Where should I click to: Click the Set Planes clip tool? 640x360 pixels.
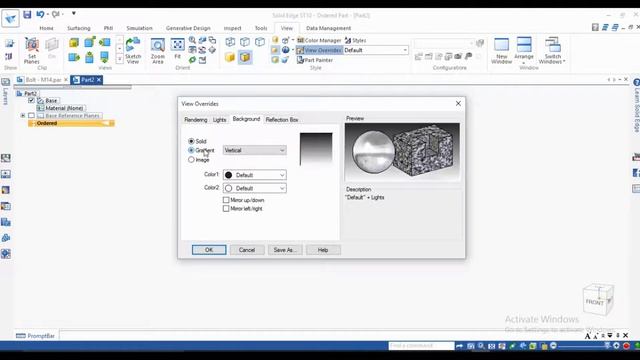point(31,50)
